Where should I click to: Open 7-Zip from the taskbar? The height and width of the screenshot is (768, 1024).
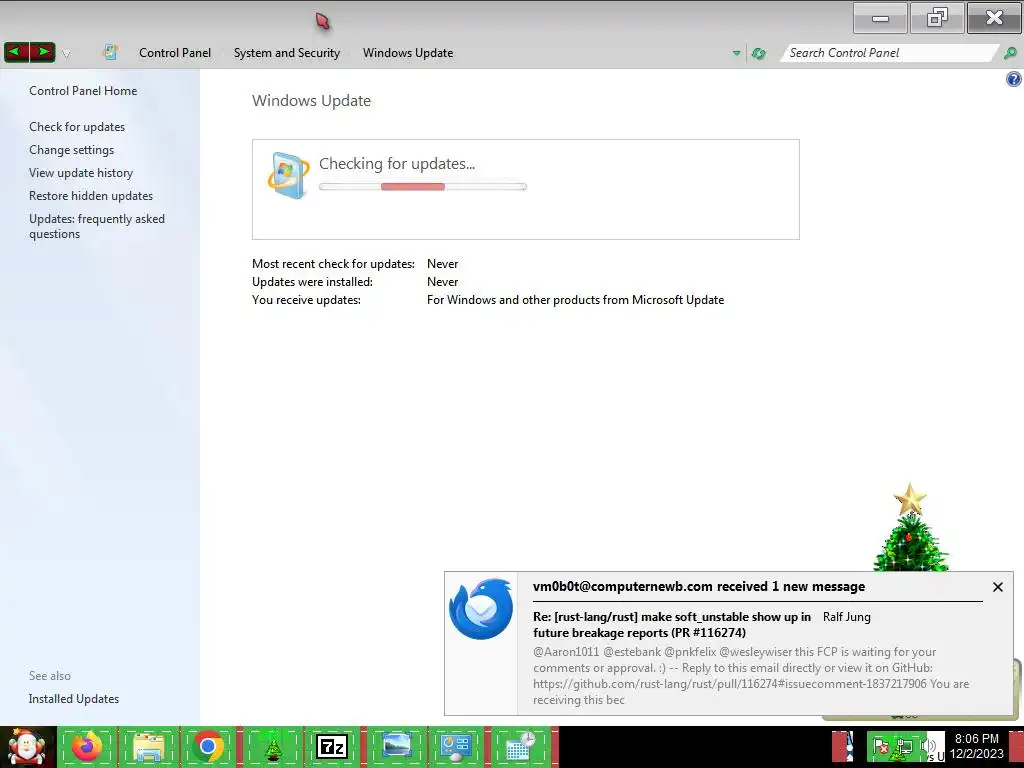coord(331,747)
